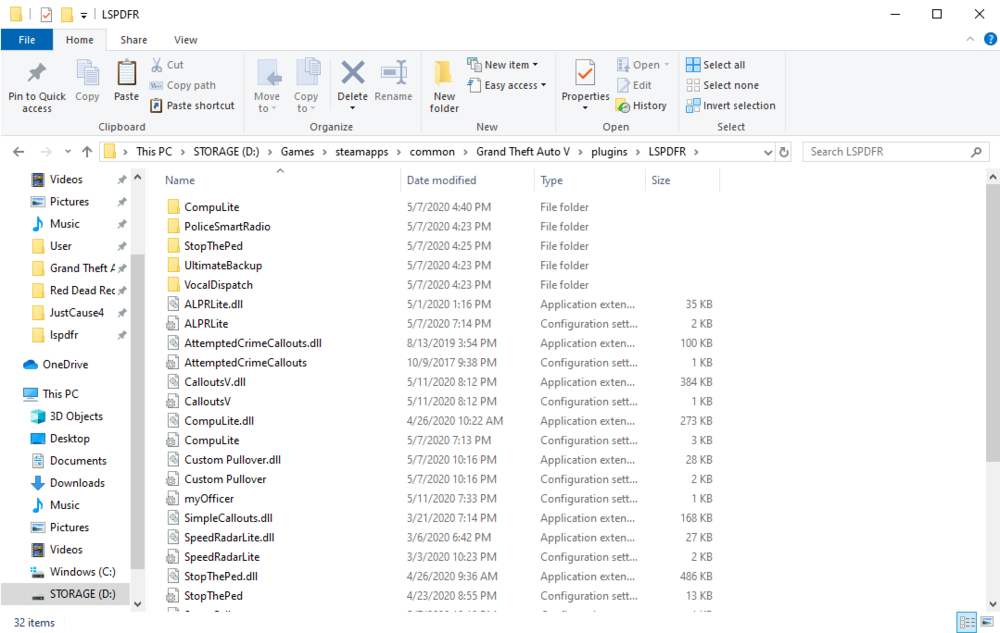This screenshot has height=633, width=1000.
Task: Click the Delete X icon
Action: pos(352,73)
